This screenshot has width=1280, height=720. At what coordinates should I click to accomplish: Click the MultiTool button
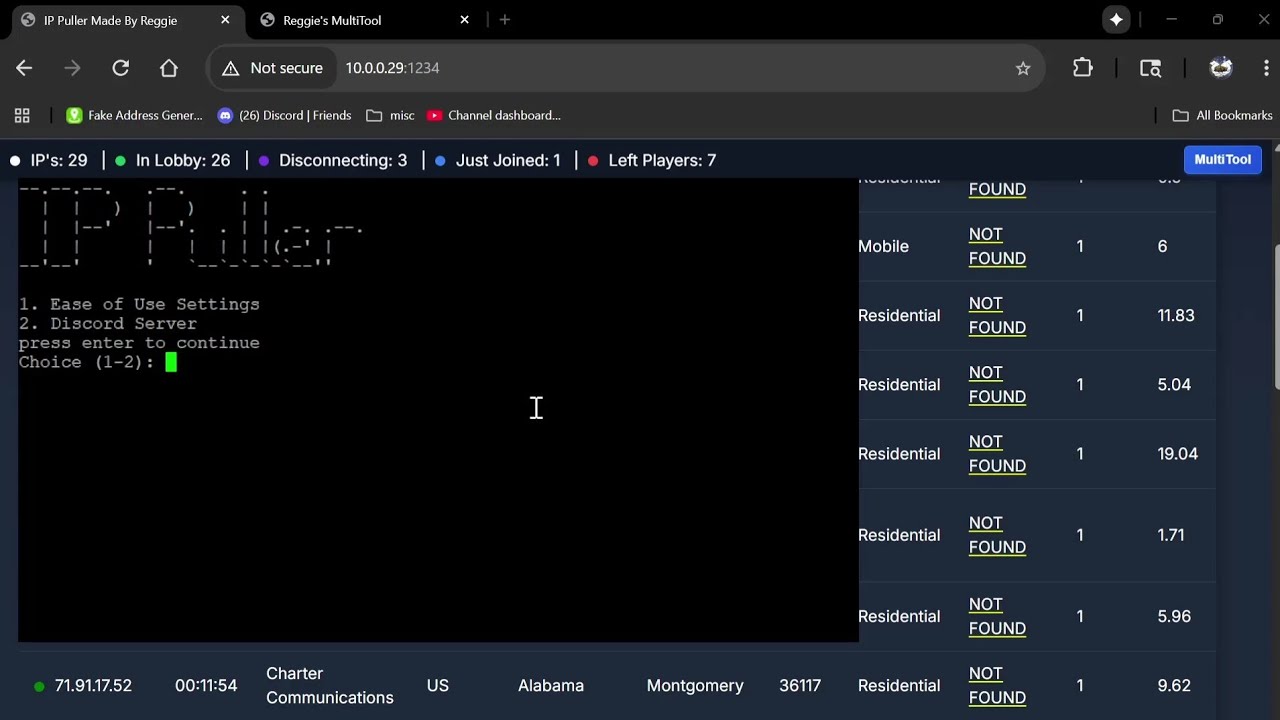click(x=1222, y=160)
